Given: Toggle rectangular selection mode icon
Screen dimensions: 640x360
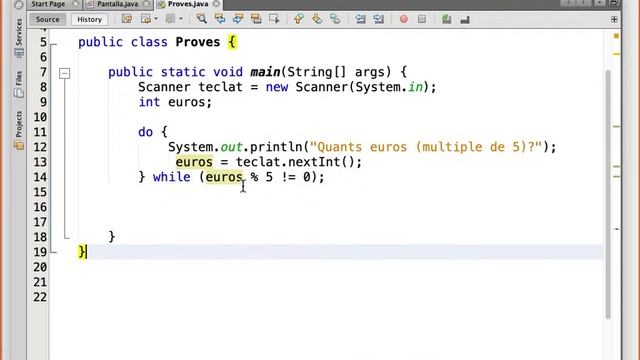Looking at the screenshot, I should coord(274,19).
